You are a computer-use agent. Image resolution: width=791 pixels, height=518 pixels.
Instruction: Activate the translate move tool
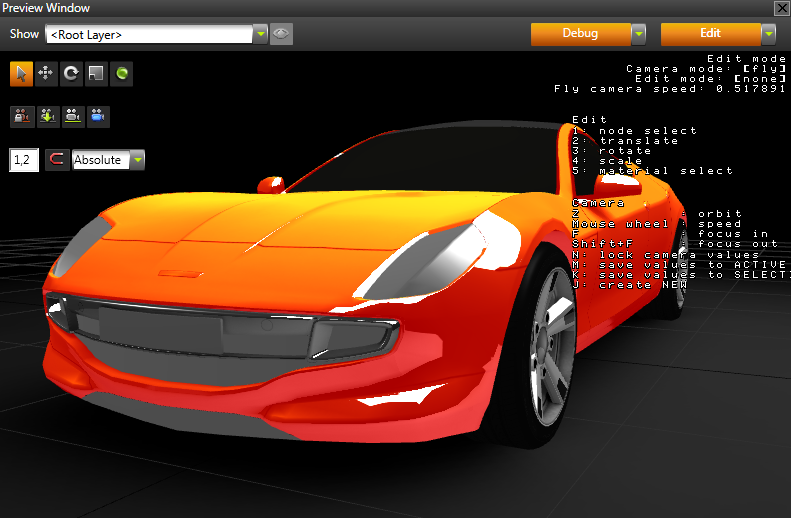[46, 74]
